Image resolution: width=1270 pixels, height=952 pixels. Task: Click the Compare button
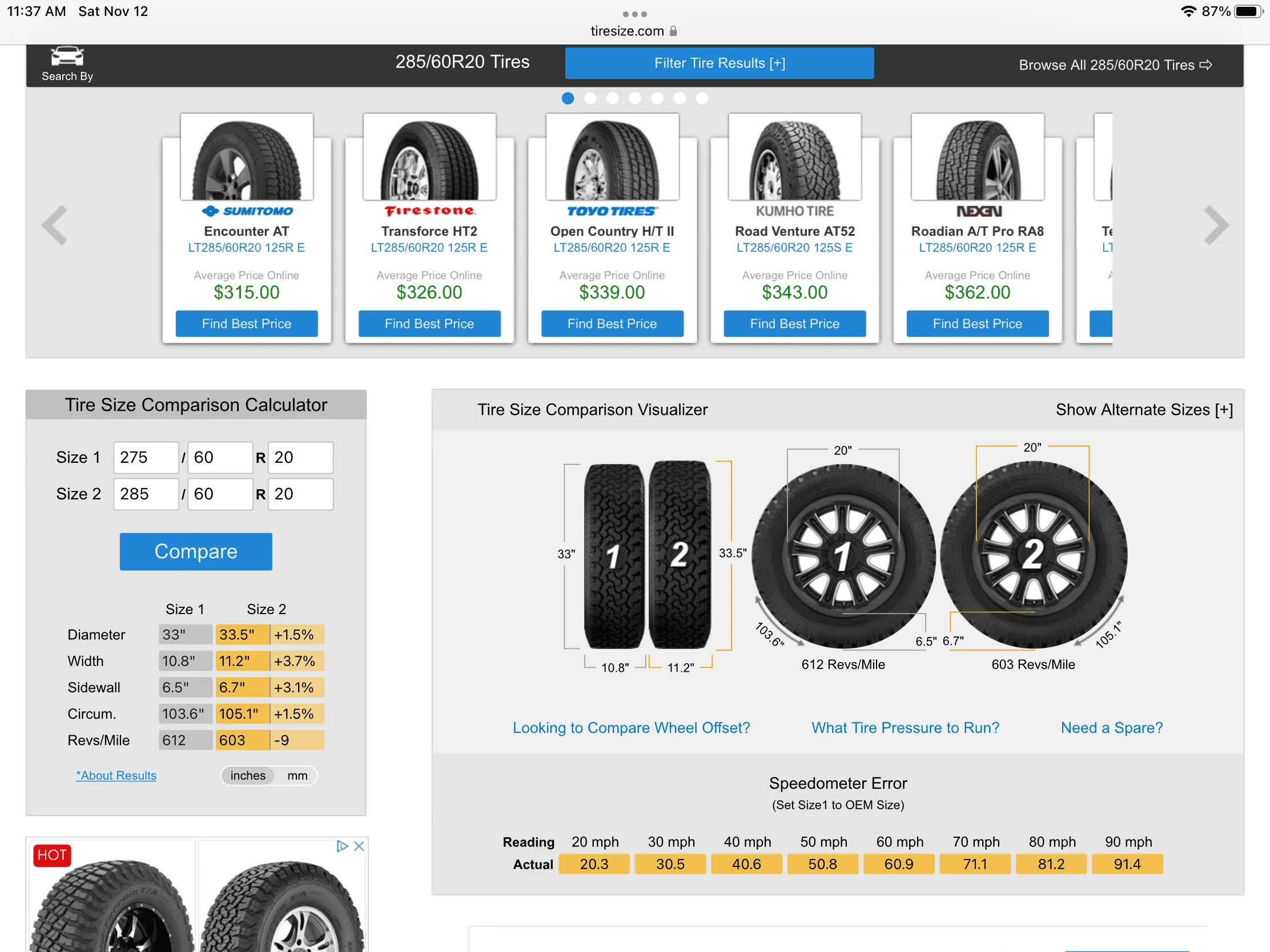[196, 551]
